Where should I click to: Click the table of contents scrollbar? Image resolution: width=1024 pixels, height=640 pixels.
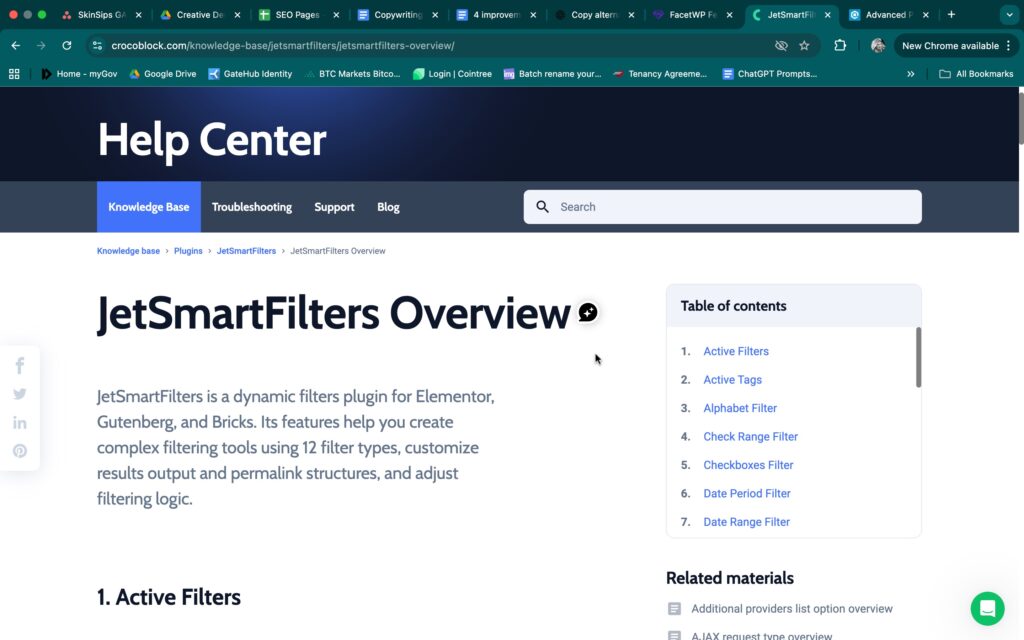(x=918, y=357)
